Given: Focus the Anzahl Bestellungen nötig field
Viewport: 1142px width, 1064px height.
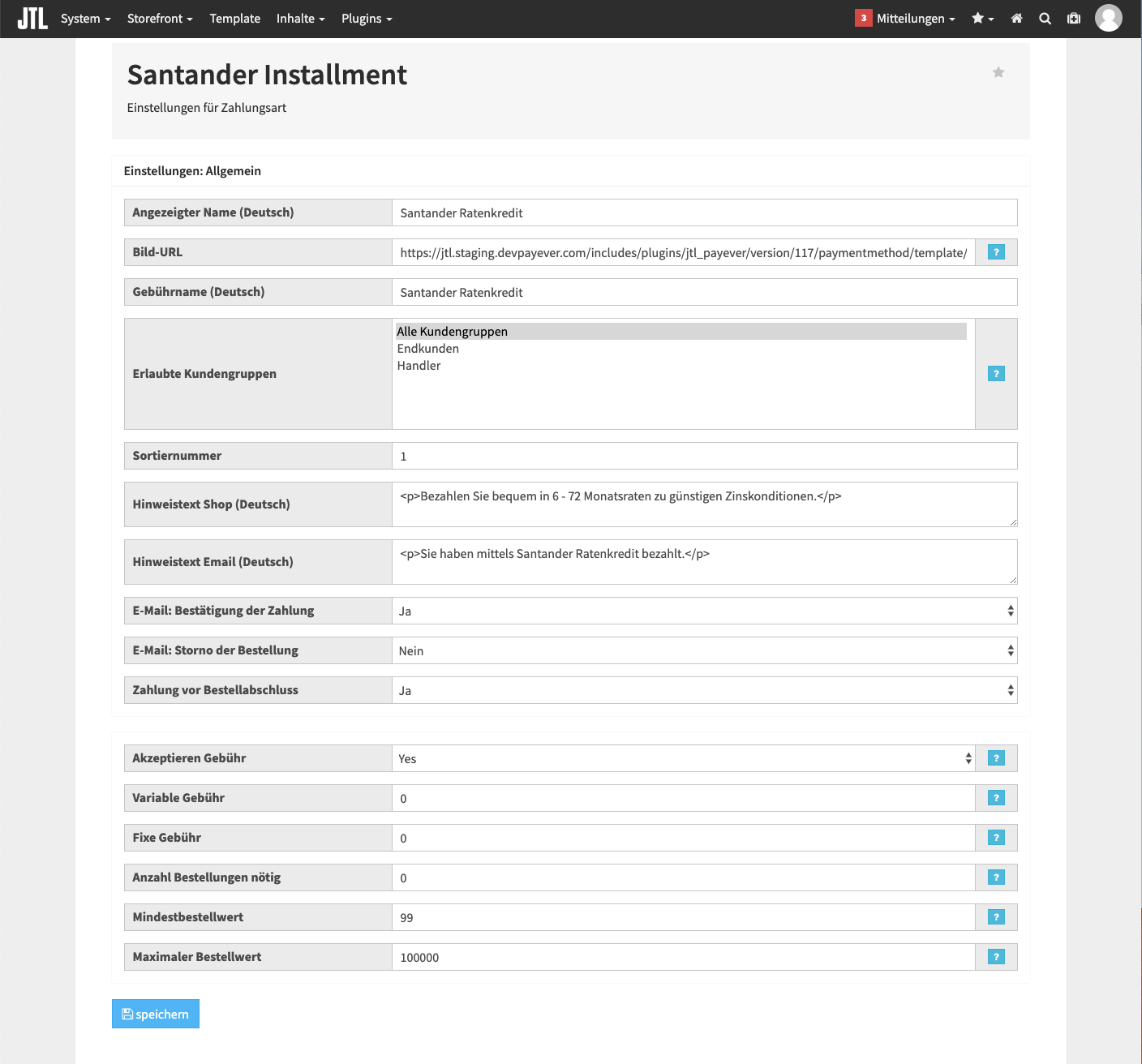Looking at the screenshot, I should click(x=683, y=877).
